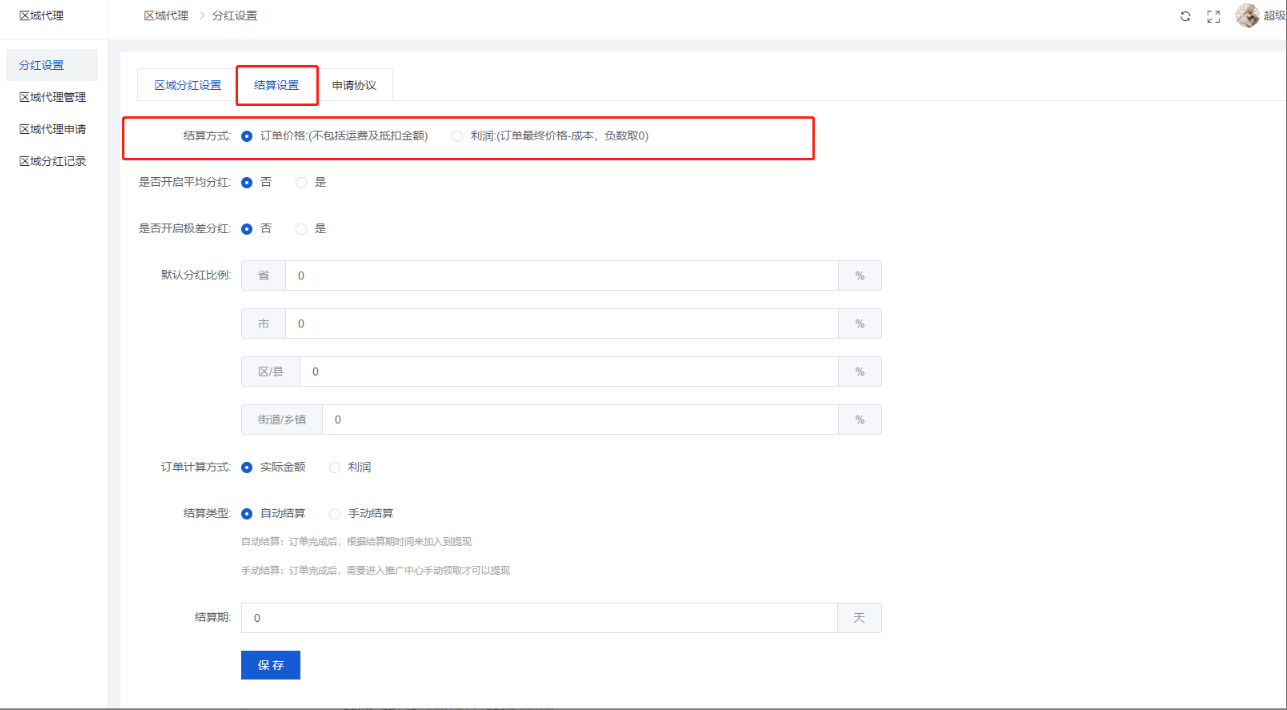Image resolution: width=1287 pixels, height=710 pixels.
Task: Select 利润 settlement method radio option
Action: [457, 136]
